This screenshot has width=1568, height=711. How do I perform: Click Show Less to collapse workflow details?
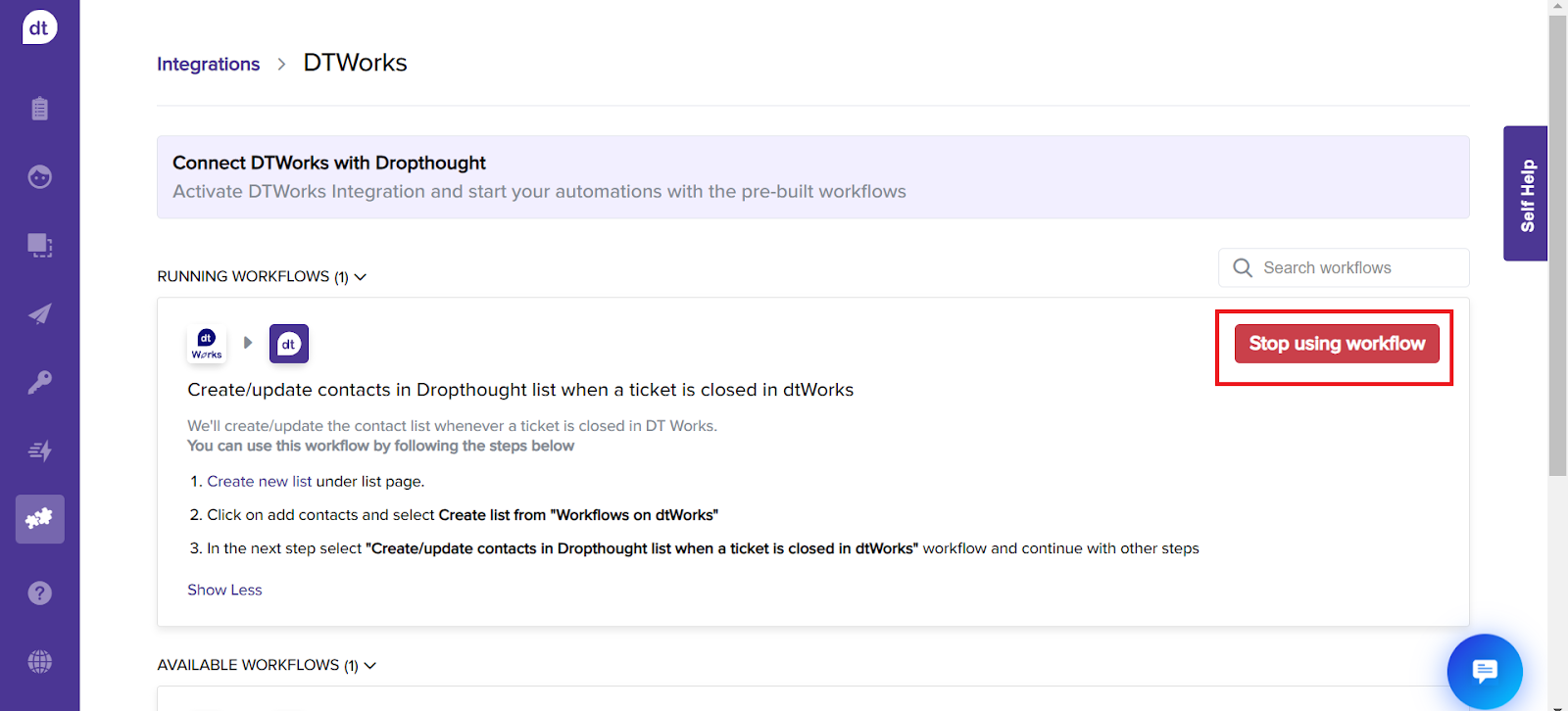pyautogui.click(x=224, y=590)
